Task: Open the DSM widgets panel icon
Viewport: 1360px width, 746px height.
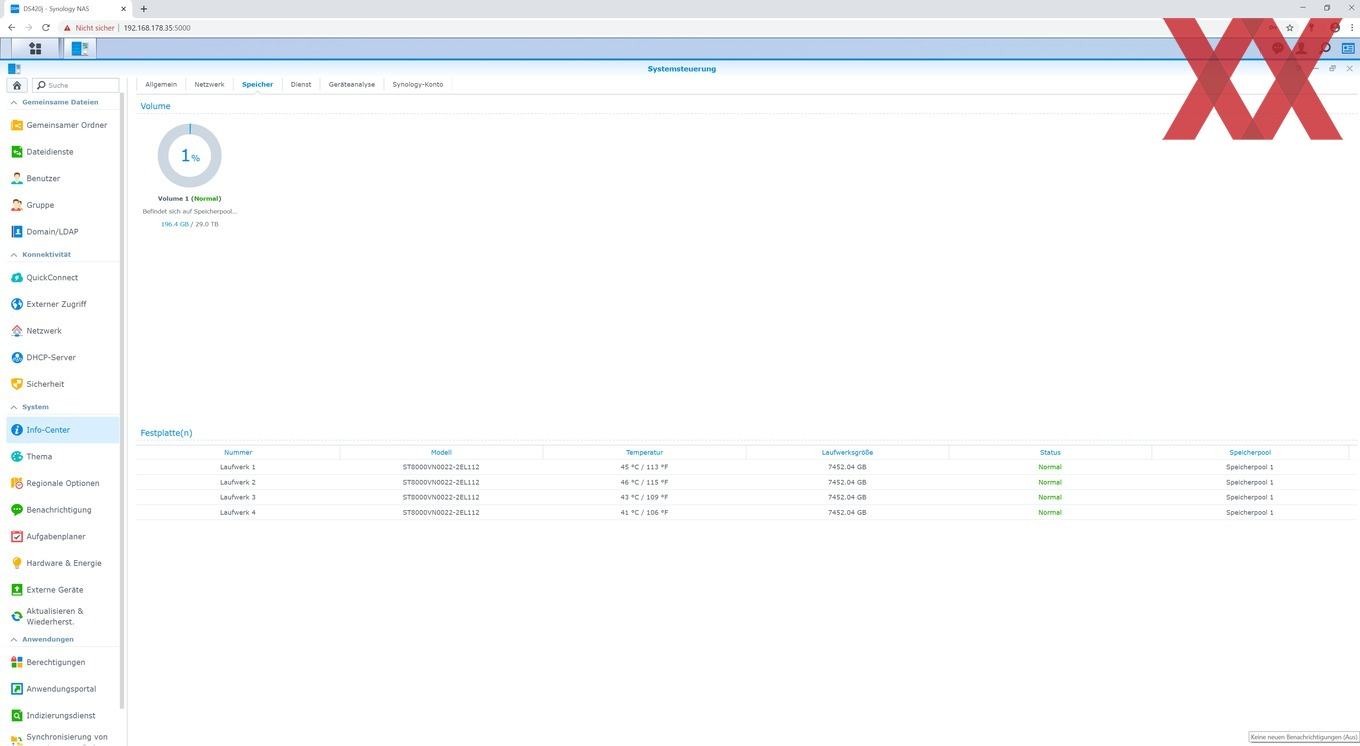Action: [x=1348, y=48]
